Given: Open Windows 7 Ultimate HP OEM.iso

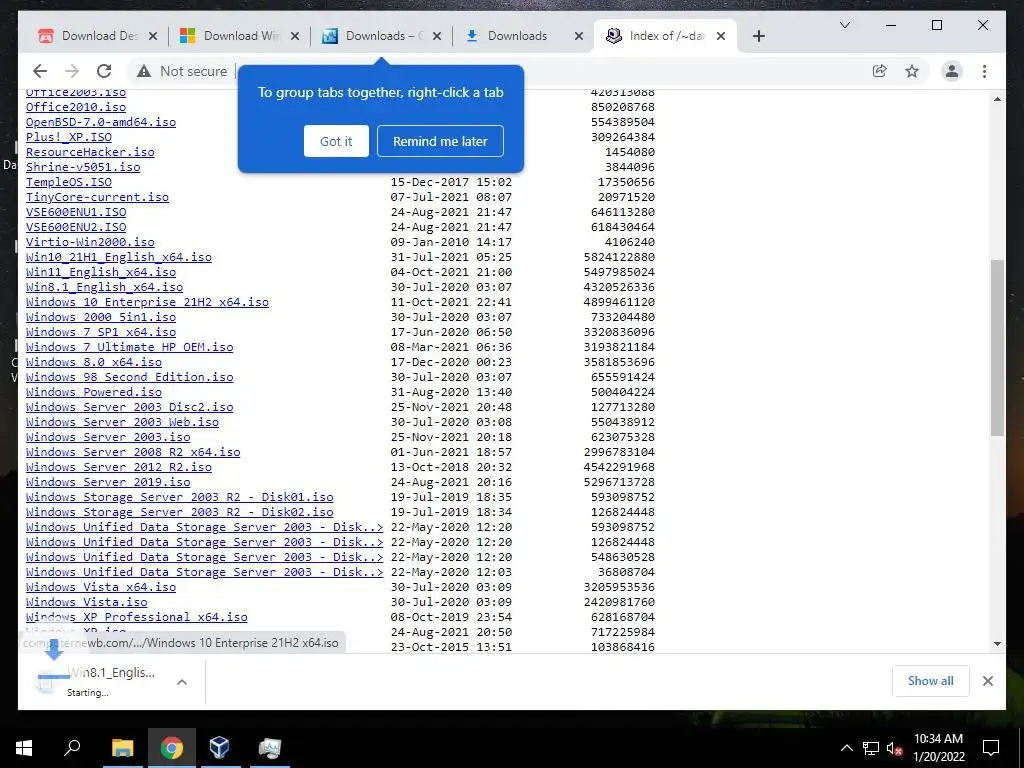Looking at the screenshot, I should pos(129,347).
